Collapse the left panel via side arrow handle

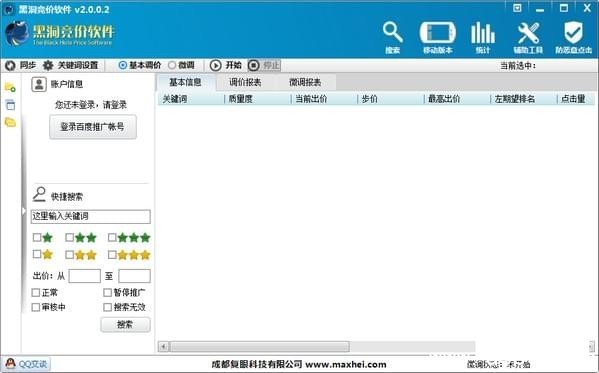coord(24,211)
